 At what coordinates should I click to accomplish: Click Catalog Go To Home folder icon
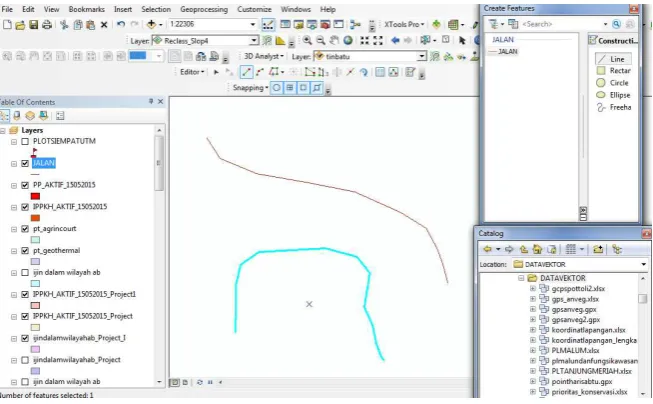point(537,249)
